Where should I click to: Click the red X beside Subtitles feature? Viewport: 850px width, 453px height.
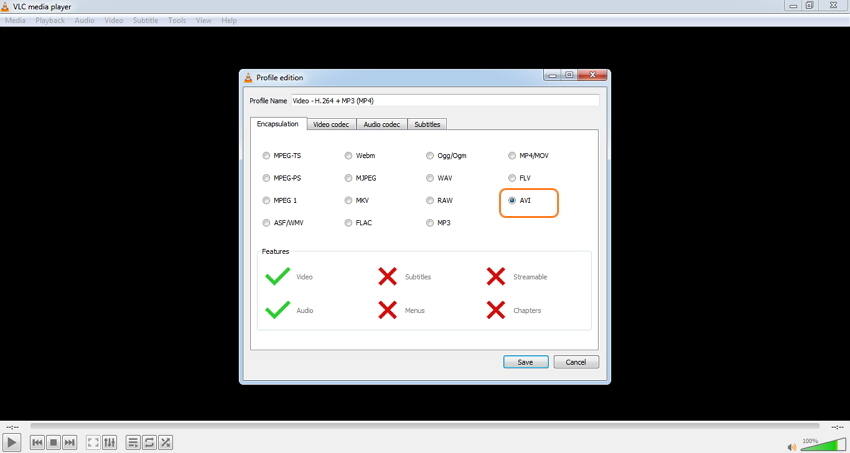tap(388, 276)
